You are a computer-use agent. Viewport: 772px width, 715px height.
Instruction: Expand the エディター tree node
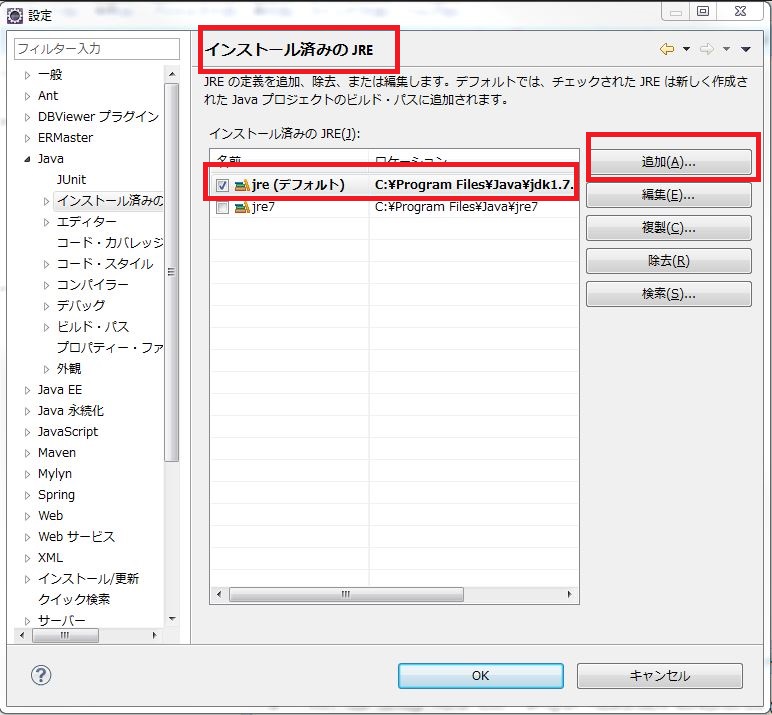tap(46, 222)
